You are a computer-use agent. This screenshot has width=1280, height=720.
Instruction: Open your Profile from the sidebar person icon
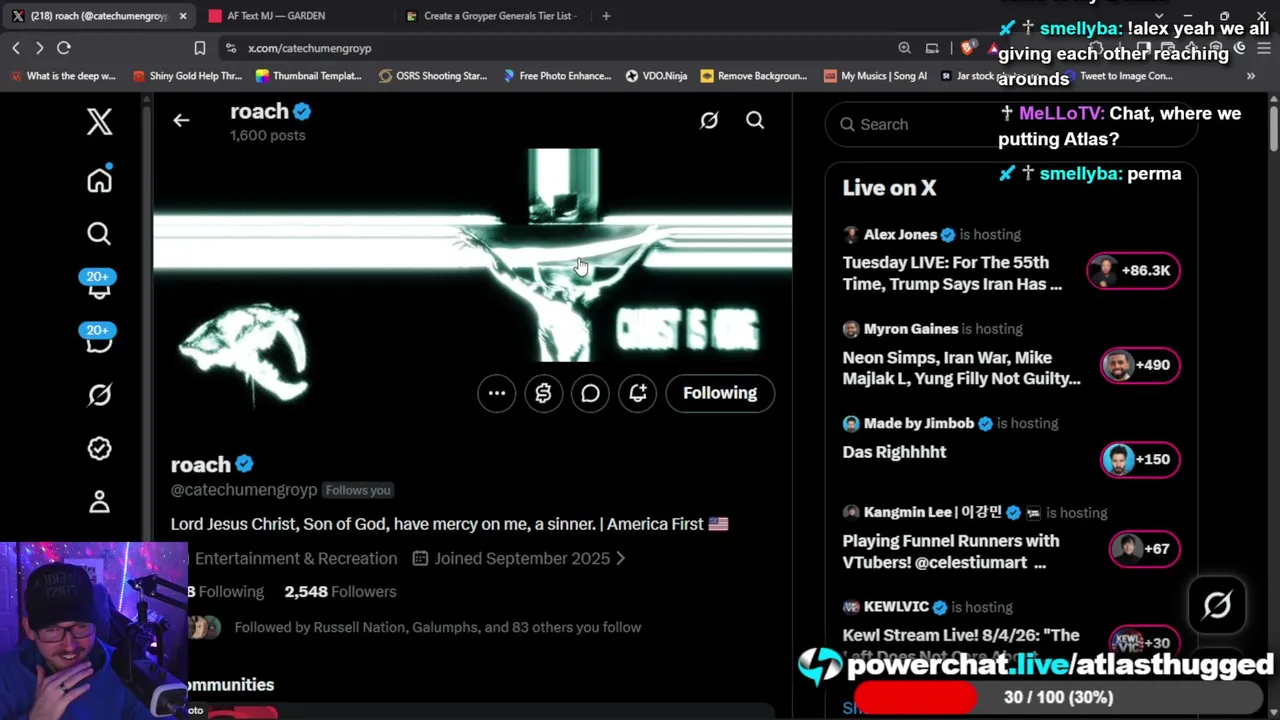pos(99,502)
